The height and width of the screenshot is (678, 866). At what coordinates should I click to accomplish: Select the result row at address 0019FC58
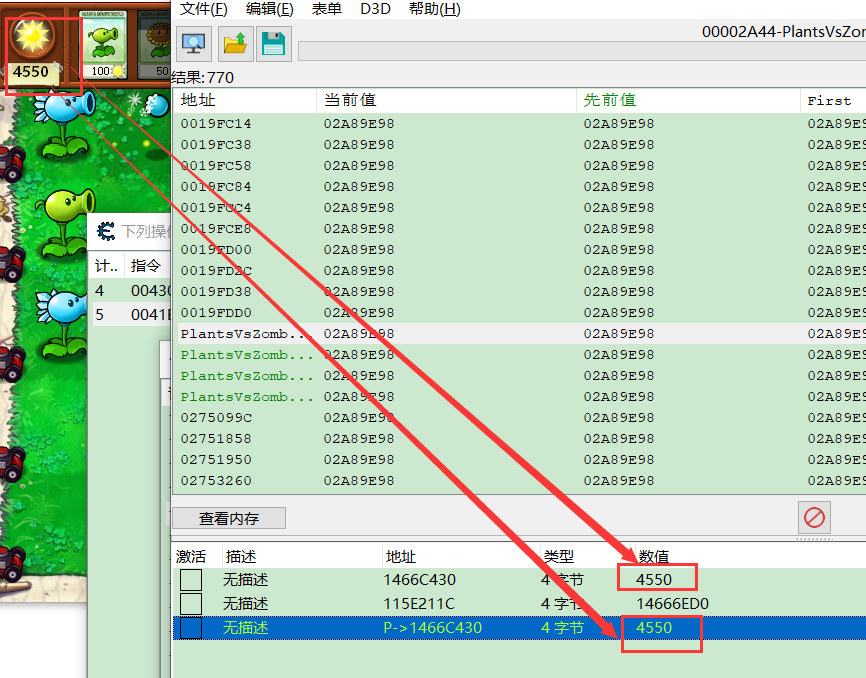(x=520, y=166)
